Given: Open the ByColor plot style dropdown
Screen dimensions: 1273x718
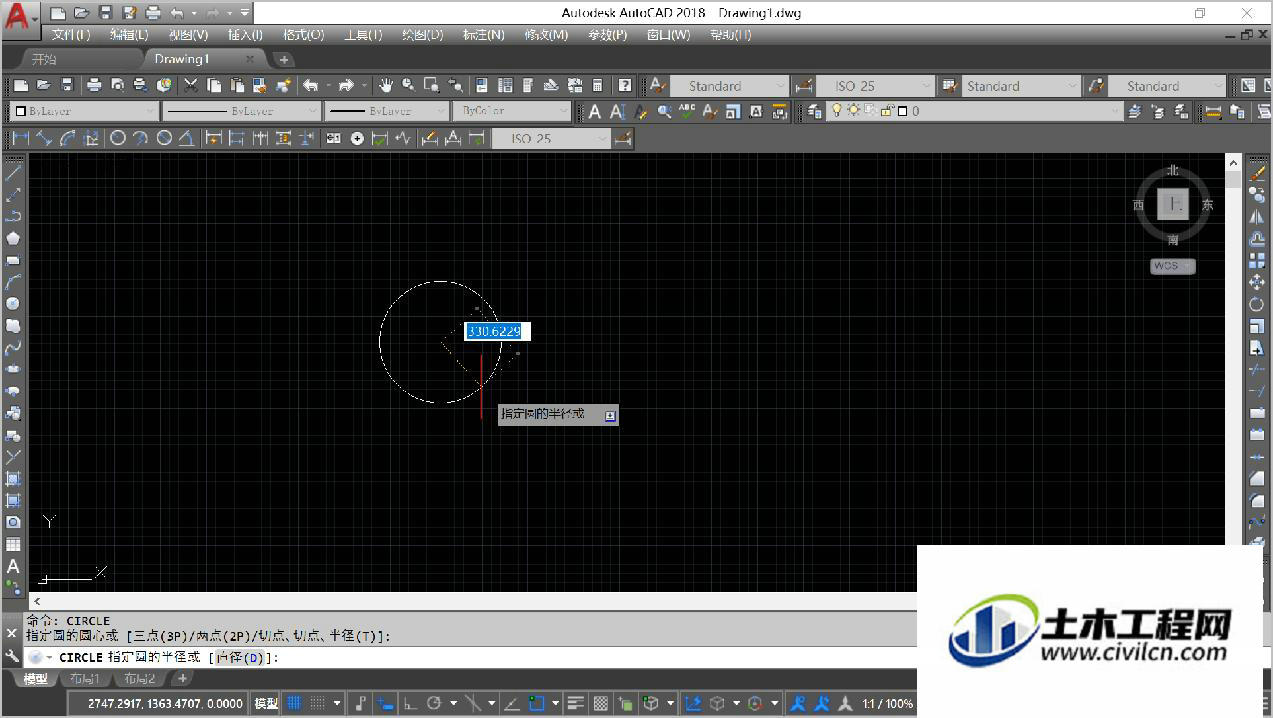Looking at the screenshot, I should click(511, 111).
